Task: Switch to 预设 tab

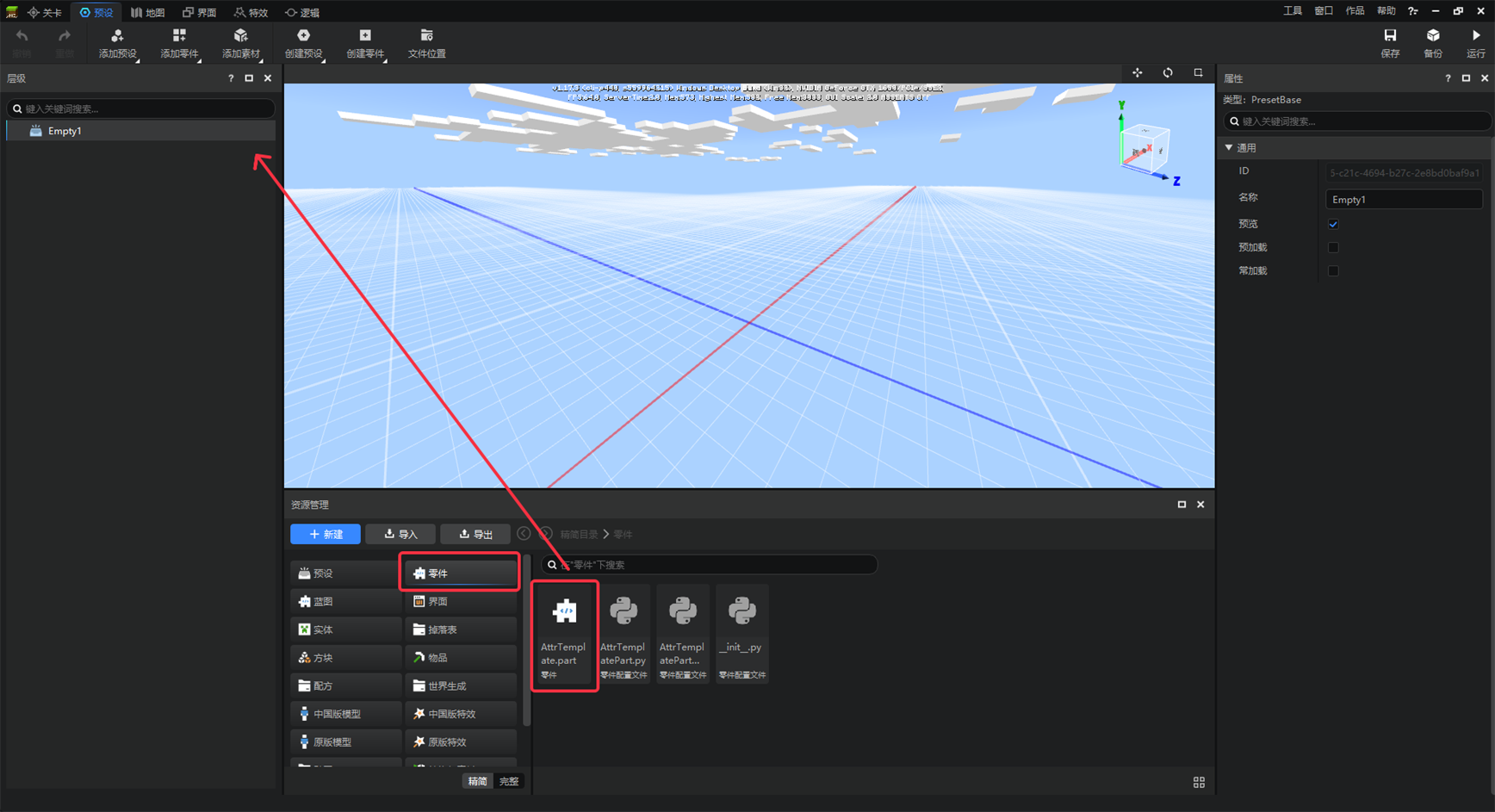Action: 96,12
